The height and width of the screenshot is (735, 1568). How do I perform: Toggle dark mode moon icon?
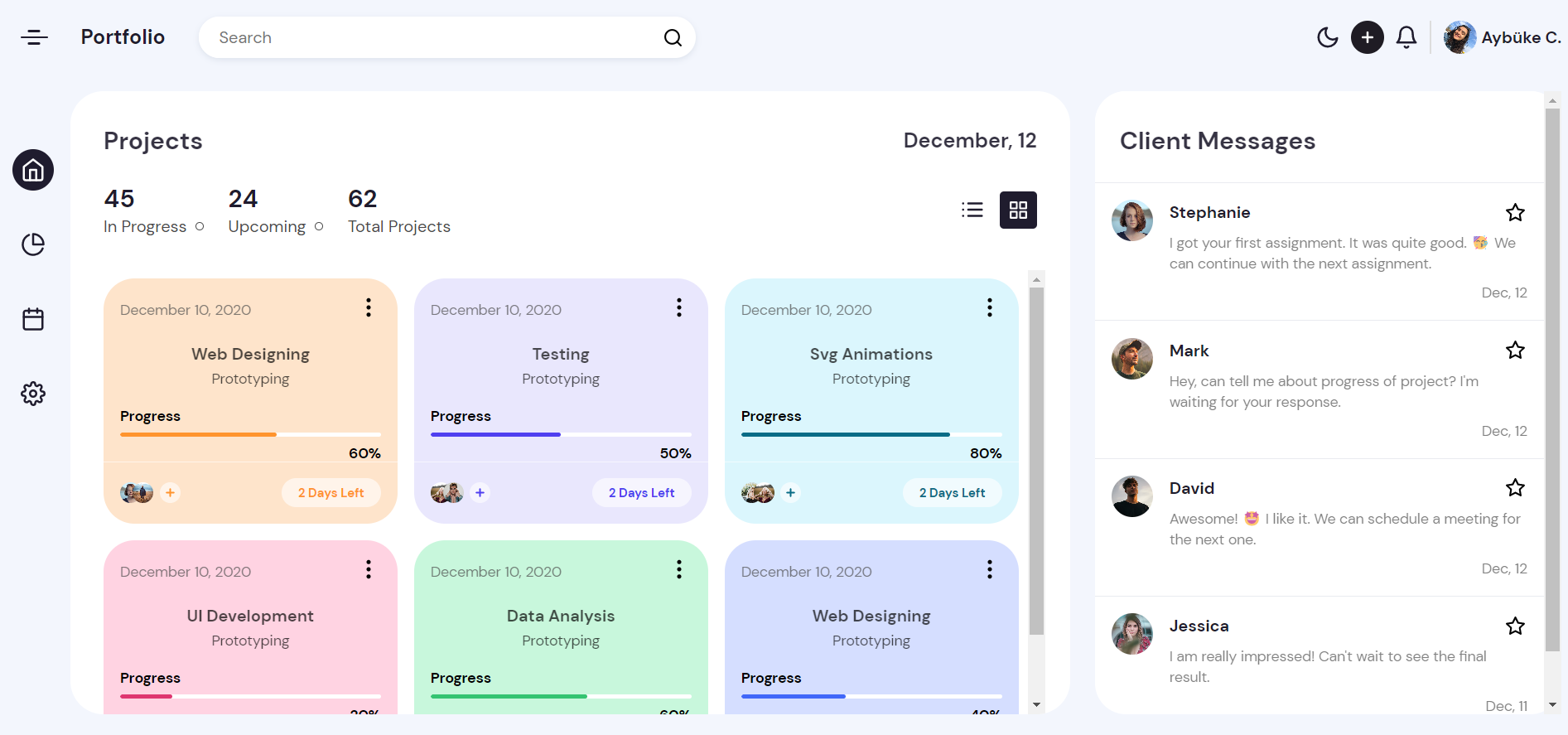tap(1328, 37)
